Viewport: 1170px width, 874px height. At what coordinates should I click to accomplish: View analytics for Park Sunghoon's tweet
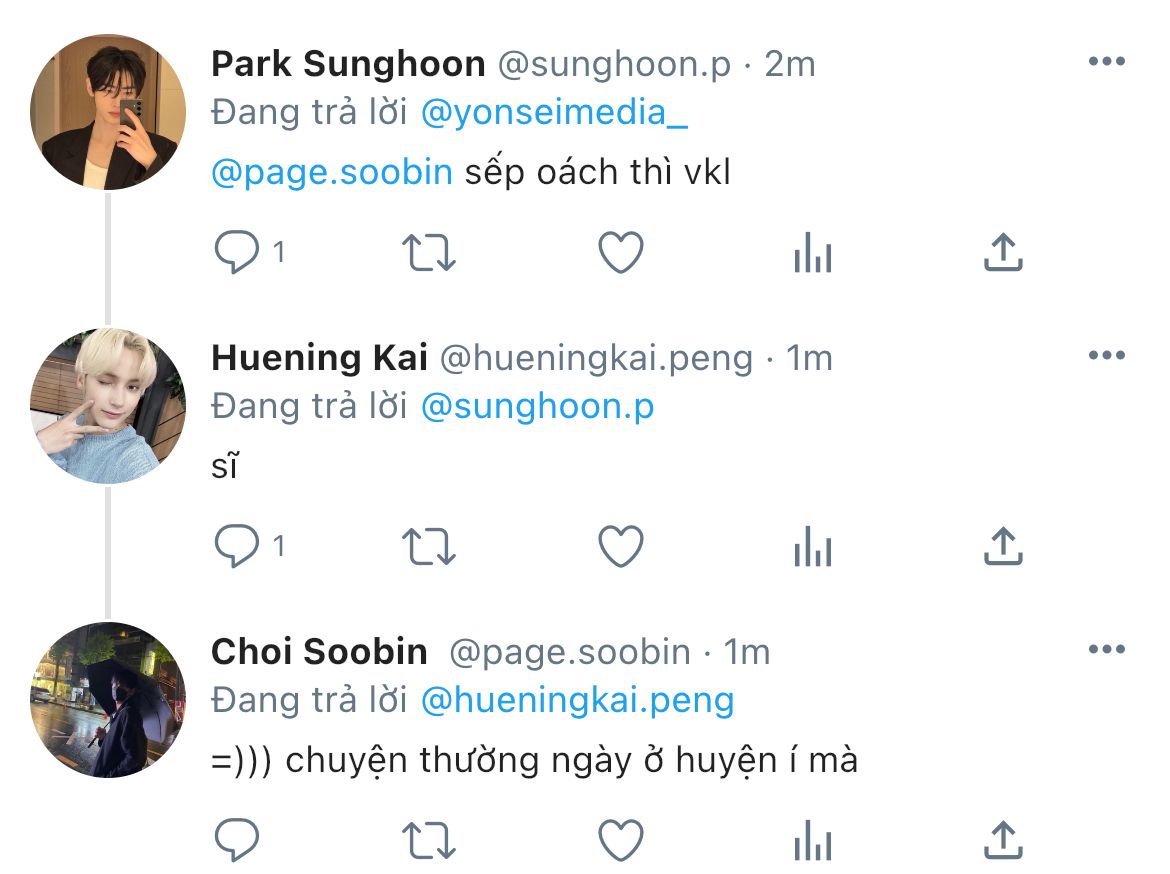pyautogui.click(x=812, y=253)
